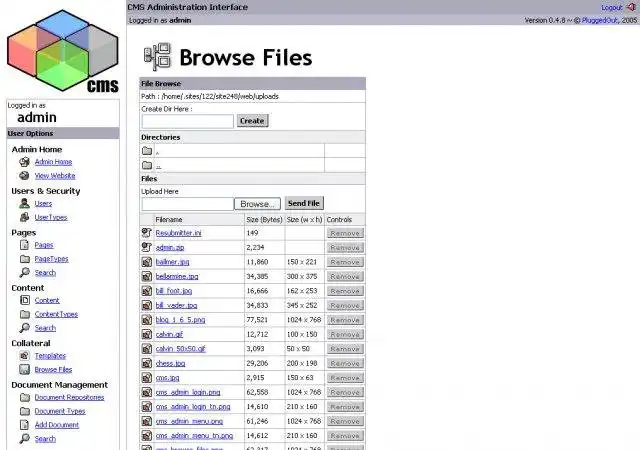Click the ContentTypes folder icon
This screenshot has width=640, height=450.
tap(25, 314)
